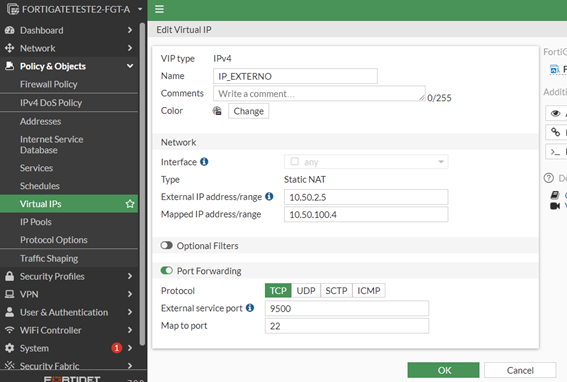Click info icon beside External IP address/range
This screenshot has width=567, height=382.
269,196
